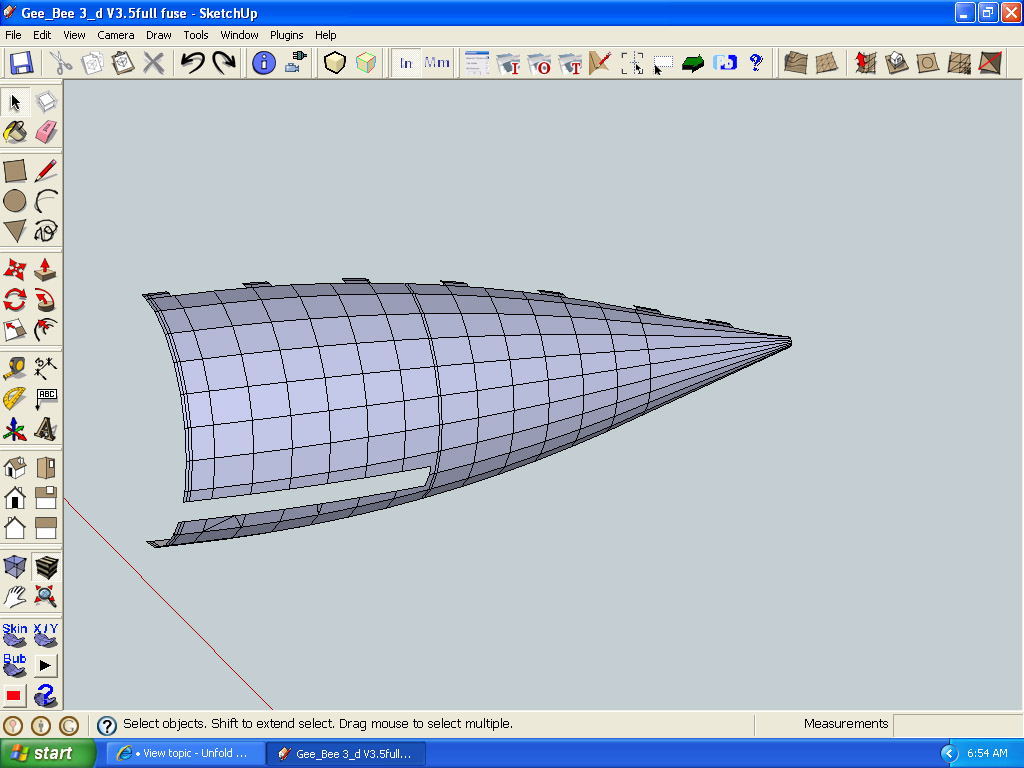This screenshot has width=1024, height=768.
Task: Click the Windows start button
Action: (48, 753)
